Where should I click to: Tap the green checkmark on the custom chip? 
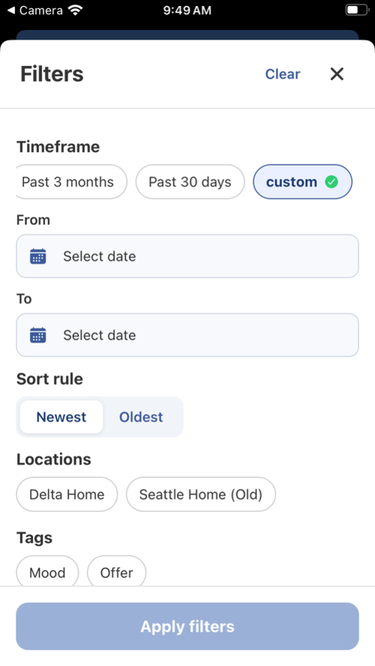331,182
